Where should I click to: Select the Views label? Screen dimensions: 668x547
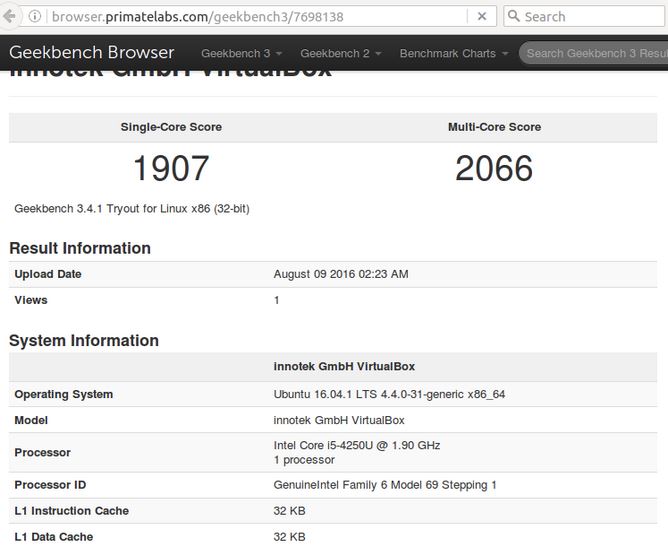31,300
